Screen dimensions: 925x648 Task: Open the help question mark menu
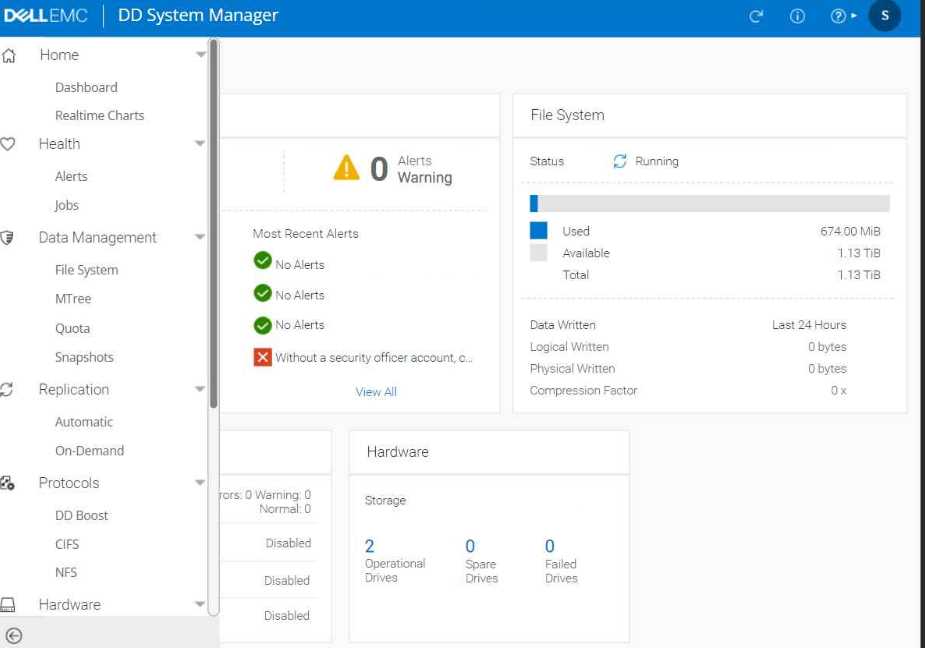841,16
